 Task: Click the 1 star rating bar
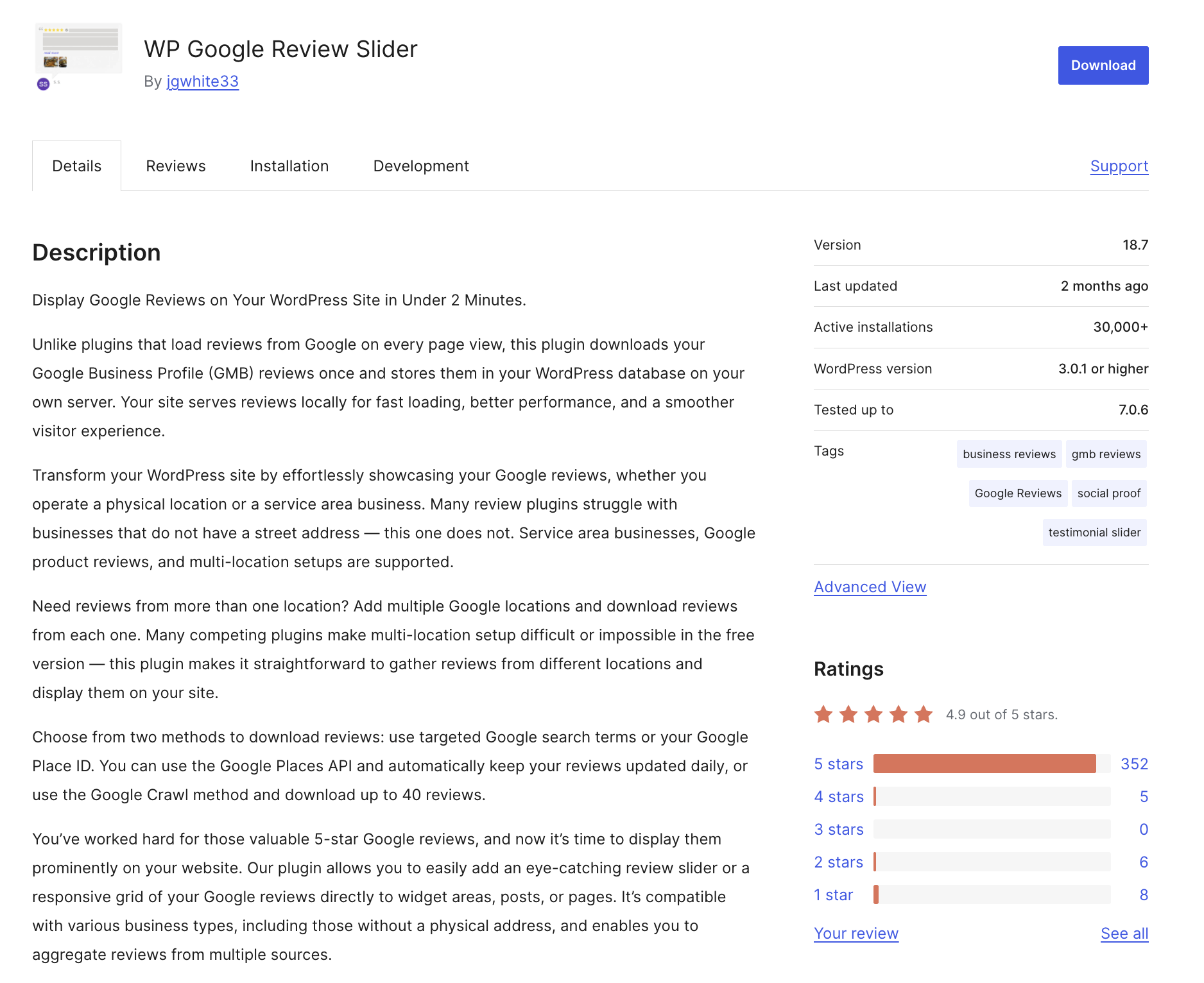(992, 894)
